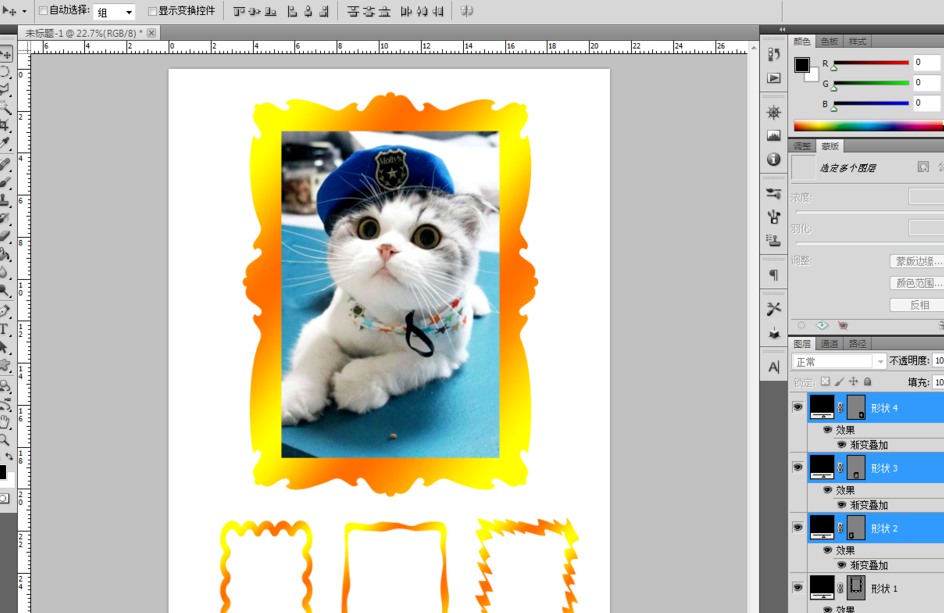The height and width of the screenshot is (613, 944).
Task: Select the Crop tool in the toolbox
Action: 5,125
